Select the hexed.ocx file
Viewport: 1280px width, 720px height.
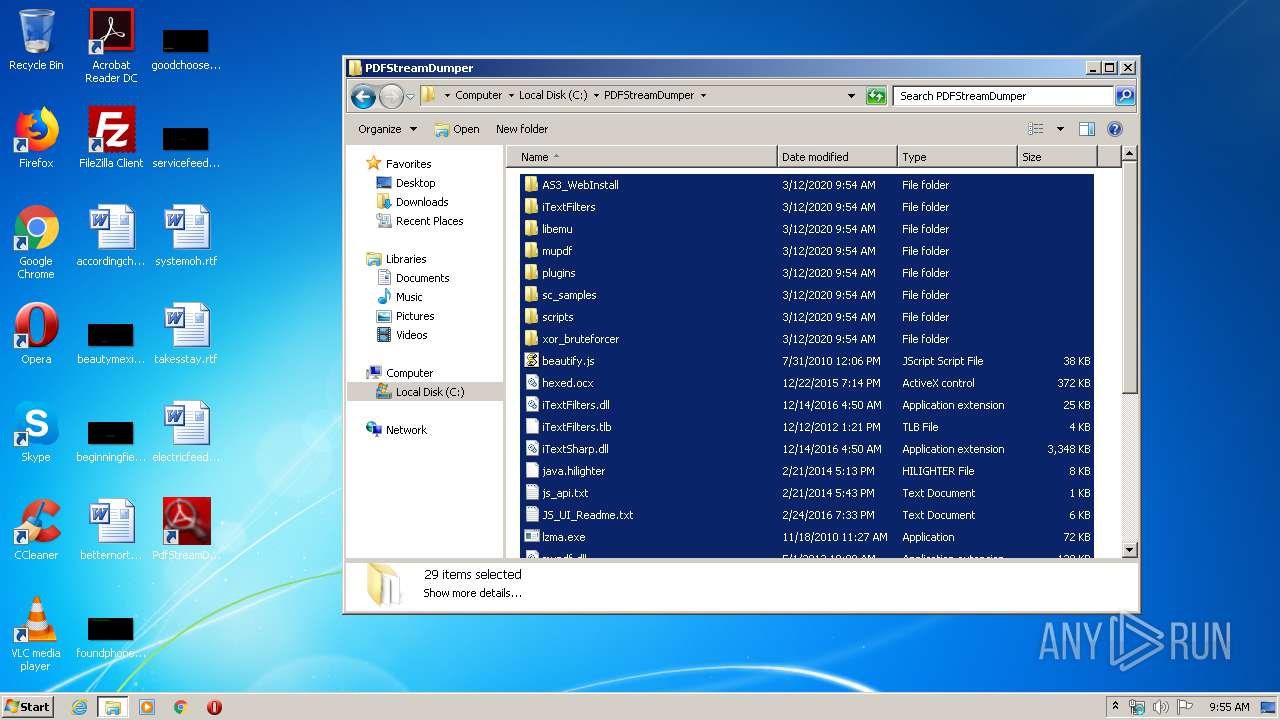pyautogui.click(x=807, y=383)
